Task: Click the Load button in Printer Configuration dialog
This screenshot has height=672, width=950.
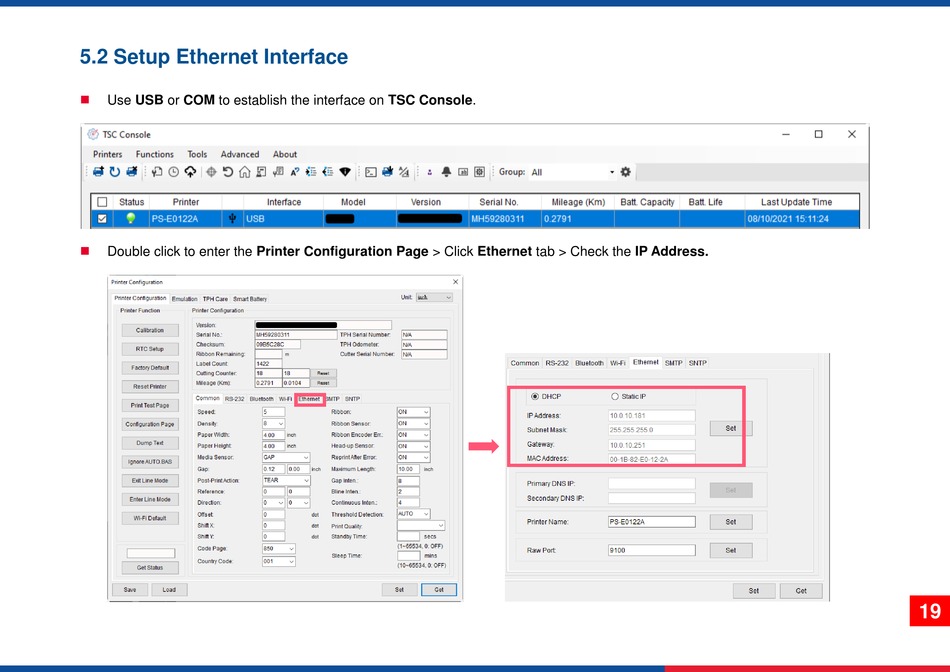Action: click(169, 590)
